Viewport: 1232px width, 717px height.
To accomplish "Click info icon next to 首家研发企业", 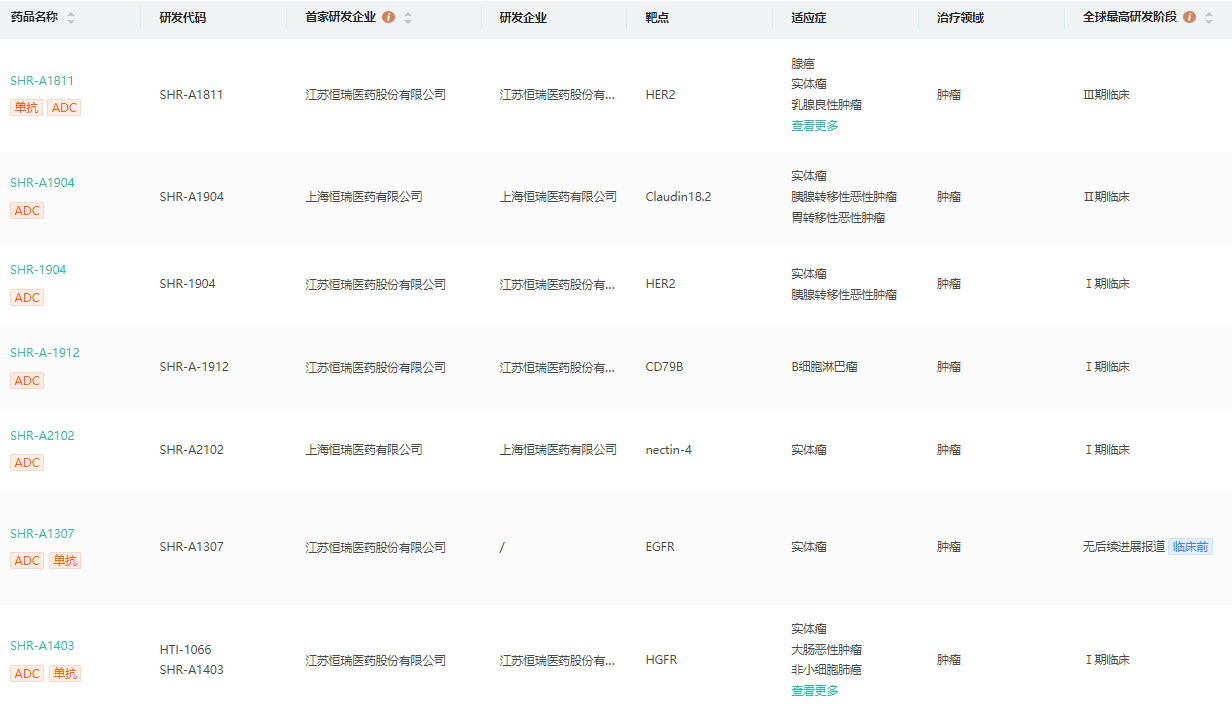I will click(389, 18).
